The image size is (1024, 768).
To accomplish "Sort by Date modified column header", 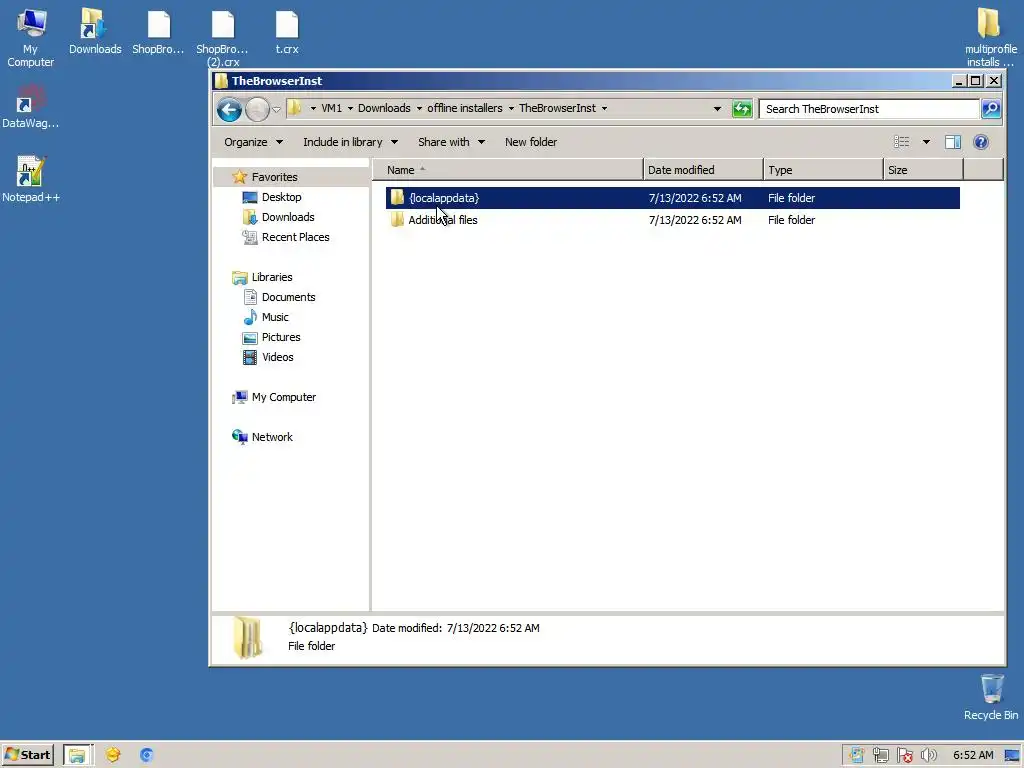I will click(x=703, y=170).
